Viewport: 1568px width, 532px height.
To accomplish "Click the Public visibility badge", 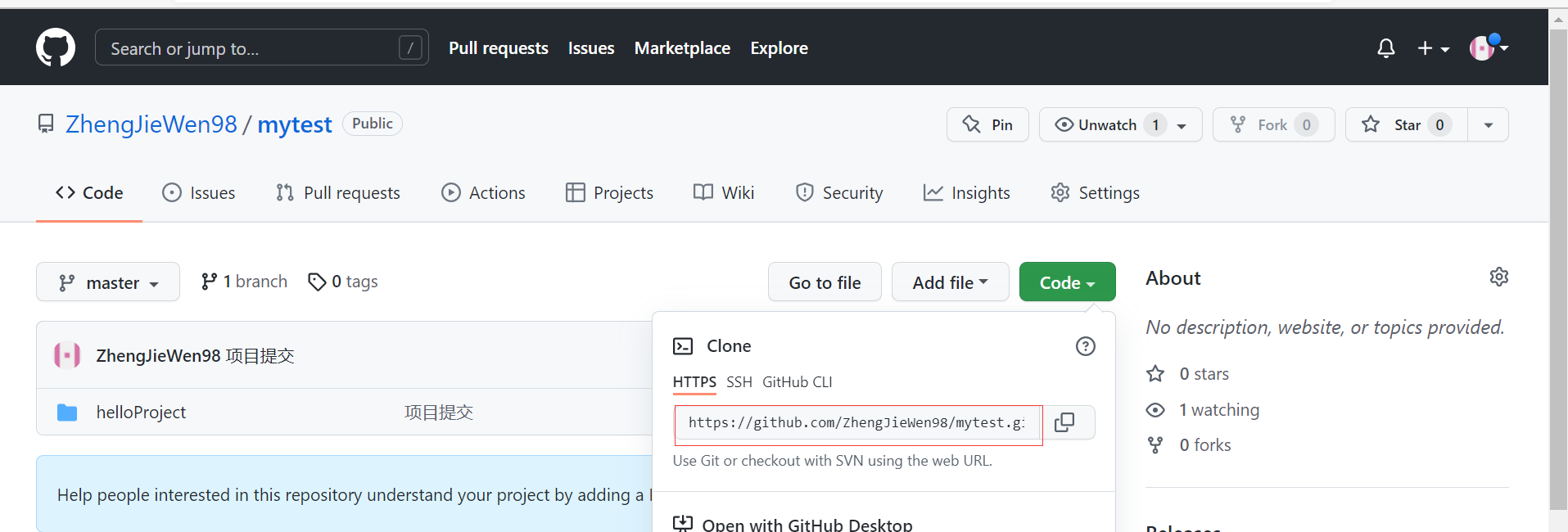I will coord(373,124).
